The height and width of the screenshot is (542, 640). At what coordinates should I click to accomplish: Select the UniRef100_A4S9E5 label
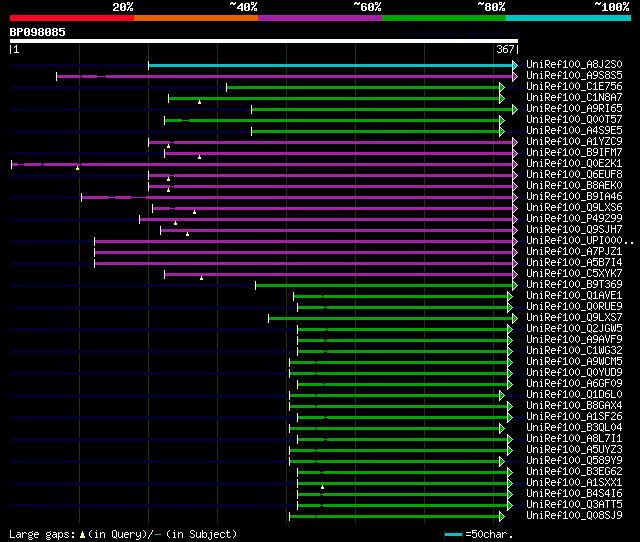click(x=574, y=131)
